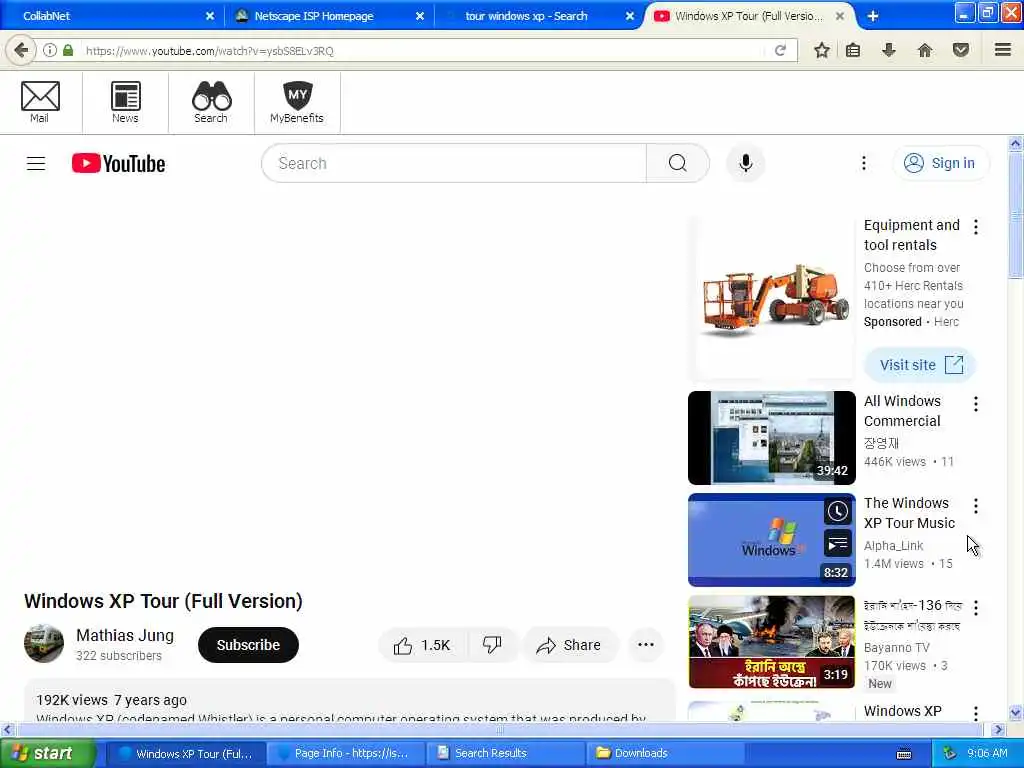Open the YouTube guide menu icon
The image size is (1024, 768).
point(36,163)
